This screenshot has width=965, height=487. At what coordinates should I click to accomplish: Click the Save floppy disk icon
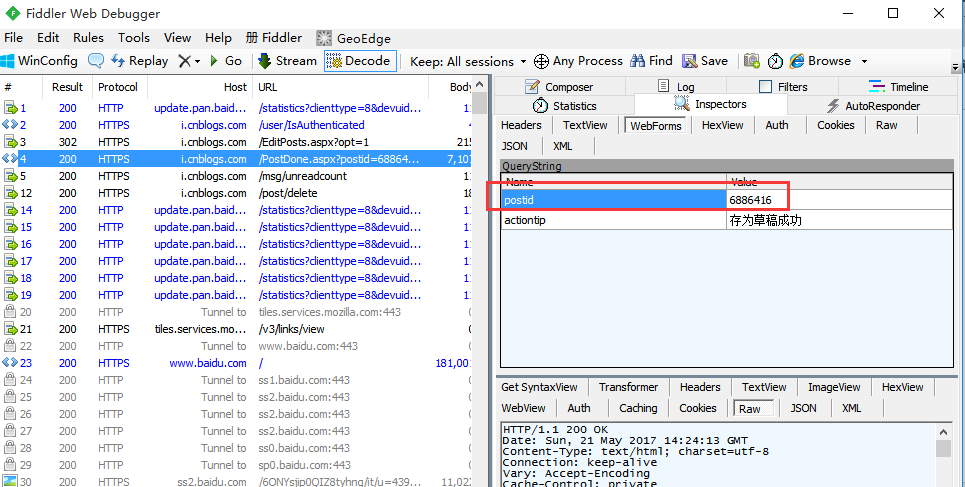point(689,61)
